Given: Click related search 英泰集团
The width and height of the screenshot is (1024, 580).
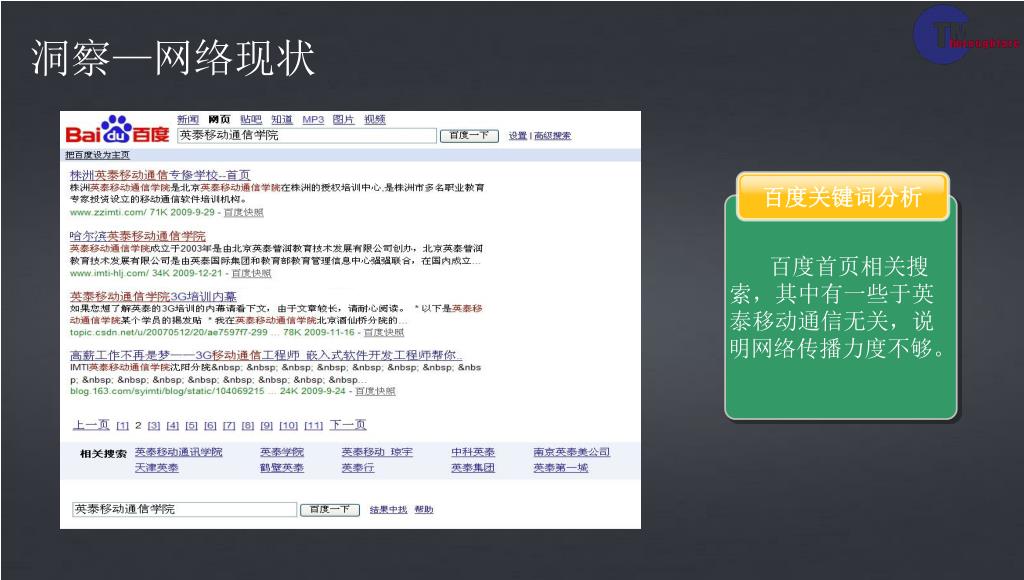Looking at the screenshot, I should (473, 468).
